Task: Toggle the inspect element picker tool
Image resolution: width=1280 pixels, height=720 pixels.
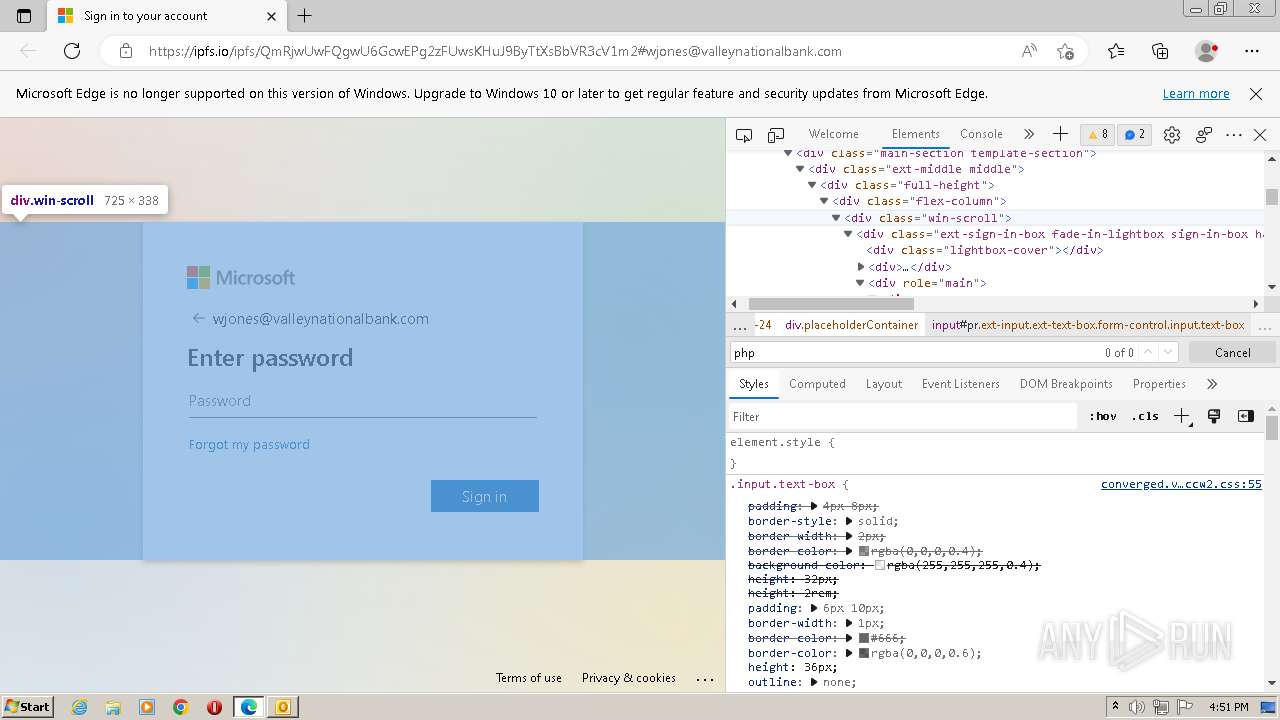Action: pyautogui.click(x=744, y=135)
